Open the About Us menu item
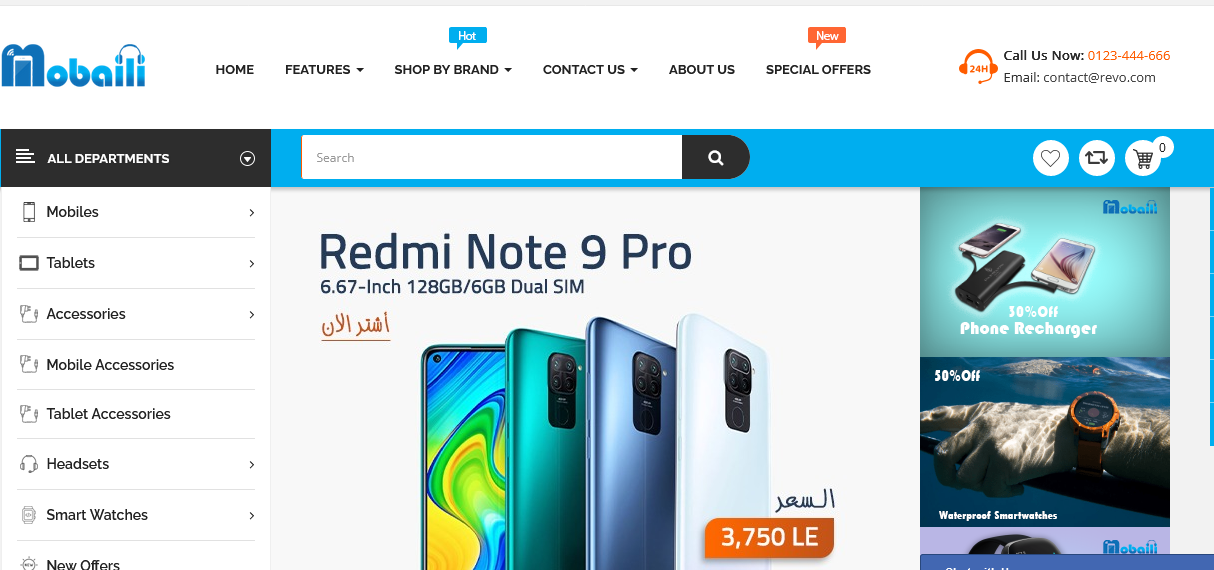Image resolution: width=1214 pixels, height=570 pixels. [702, 70]
